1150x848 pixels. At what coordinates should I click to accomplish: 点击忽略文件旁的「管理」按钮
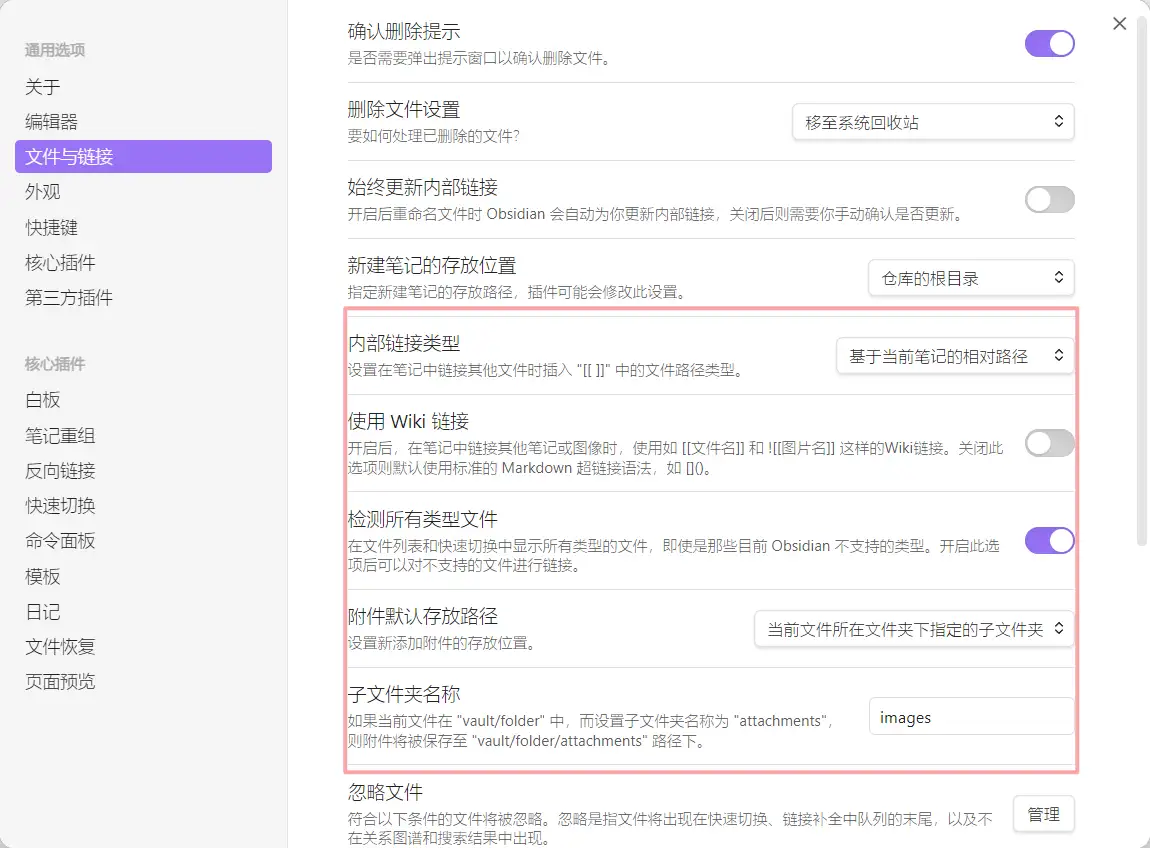[1043, 814]
